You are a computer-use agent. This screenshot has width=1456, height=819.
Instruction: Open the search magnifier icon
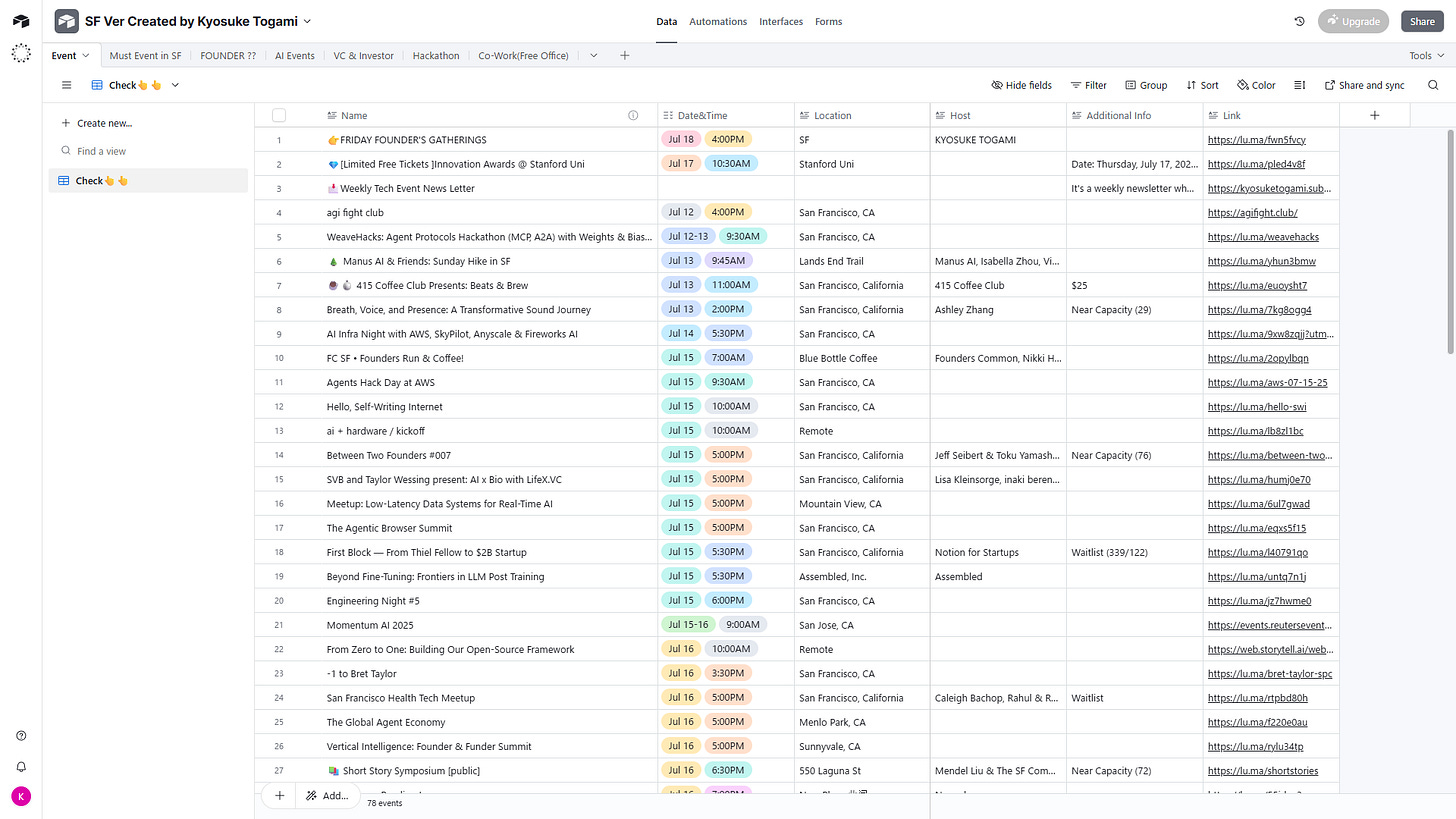(x=1433, y=85)
